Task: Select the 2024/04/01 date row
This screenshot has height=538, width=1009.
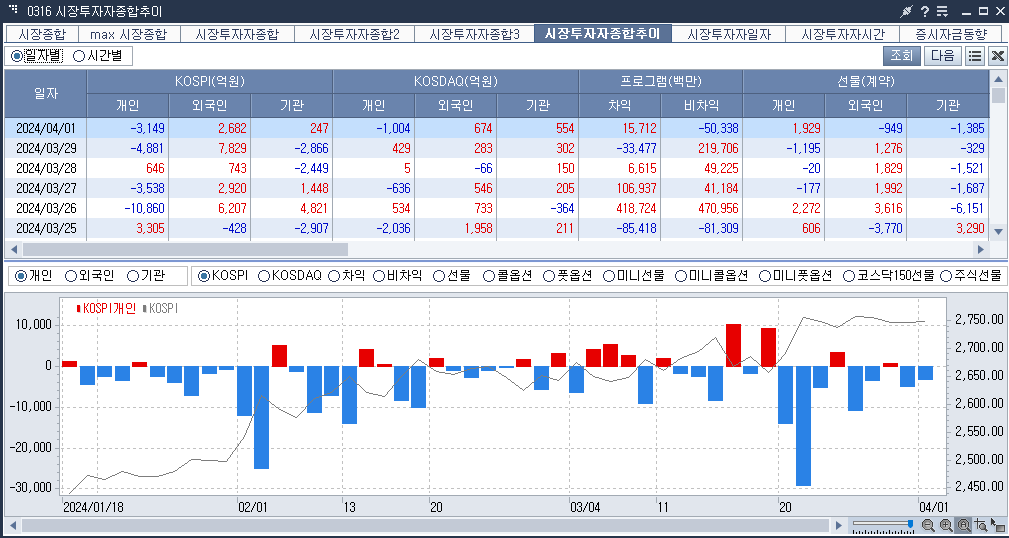Action: (497, 128)
